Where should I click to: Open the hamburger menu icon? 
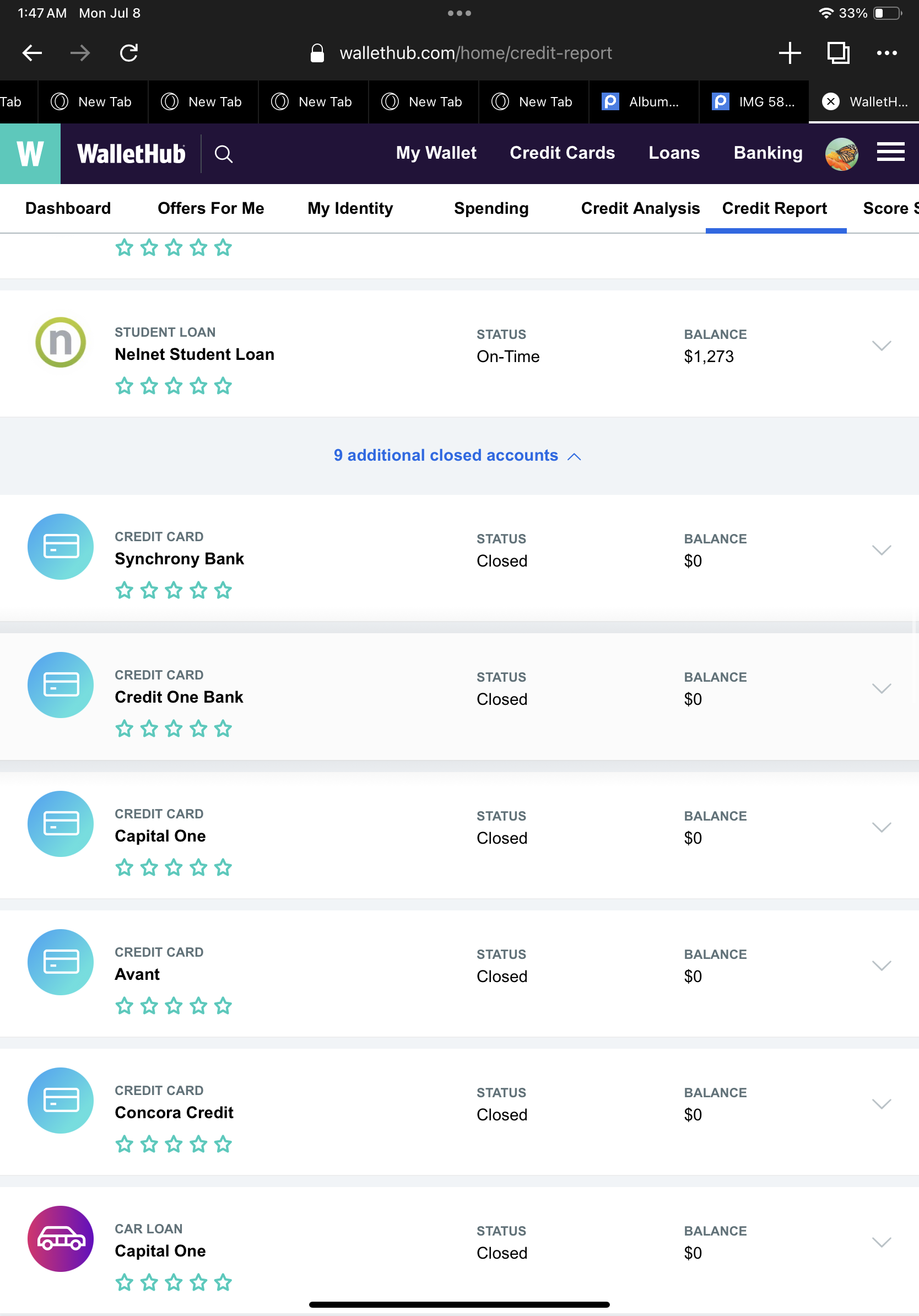(890, 153)
